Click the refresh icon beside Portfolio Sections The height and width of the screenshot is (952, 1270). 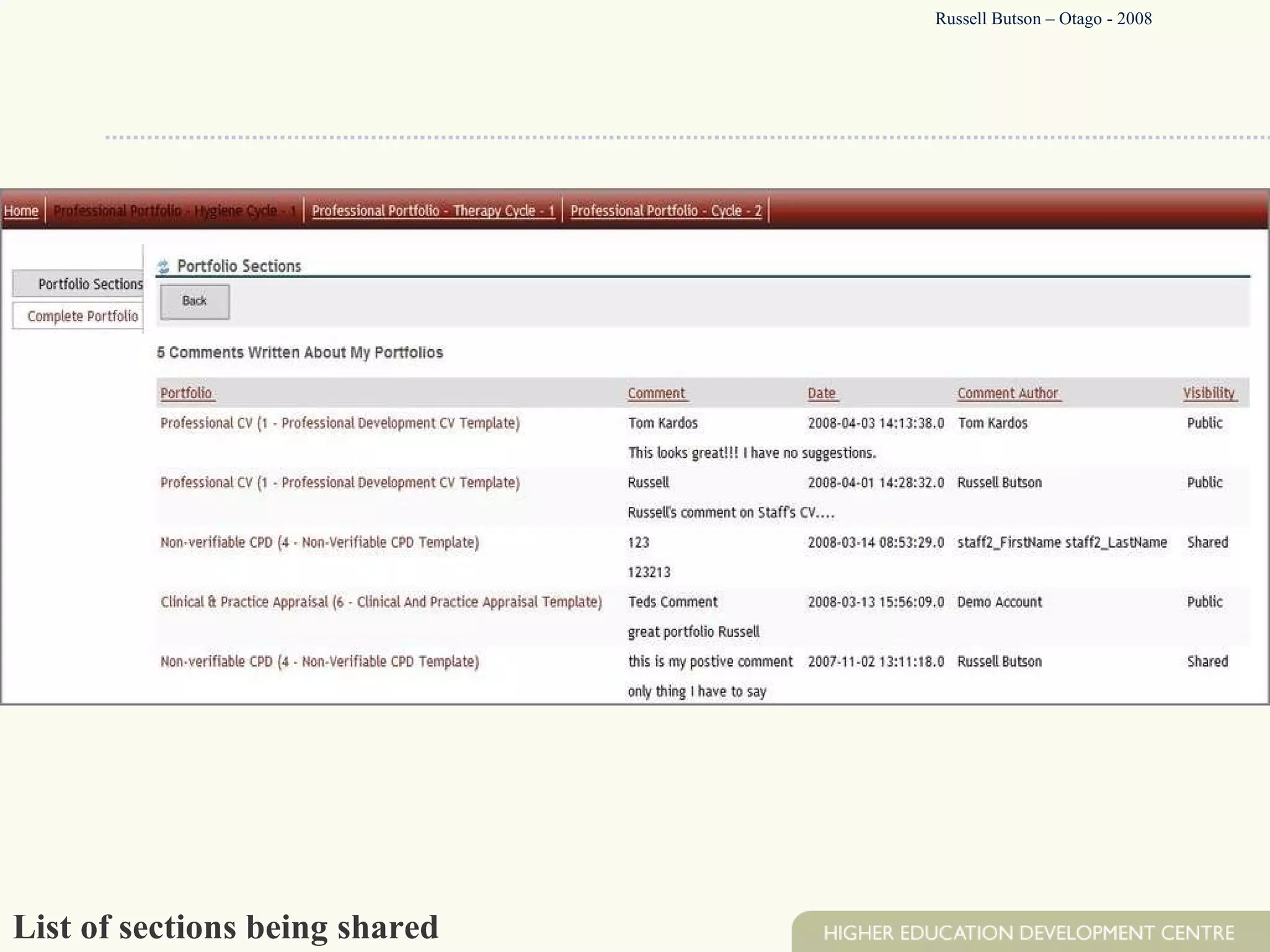tap(164, 267)
